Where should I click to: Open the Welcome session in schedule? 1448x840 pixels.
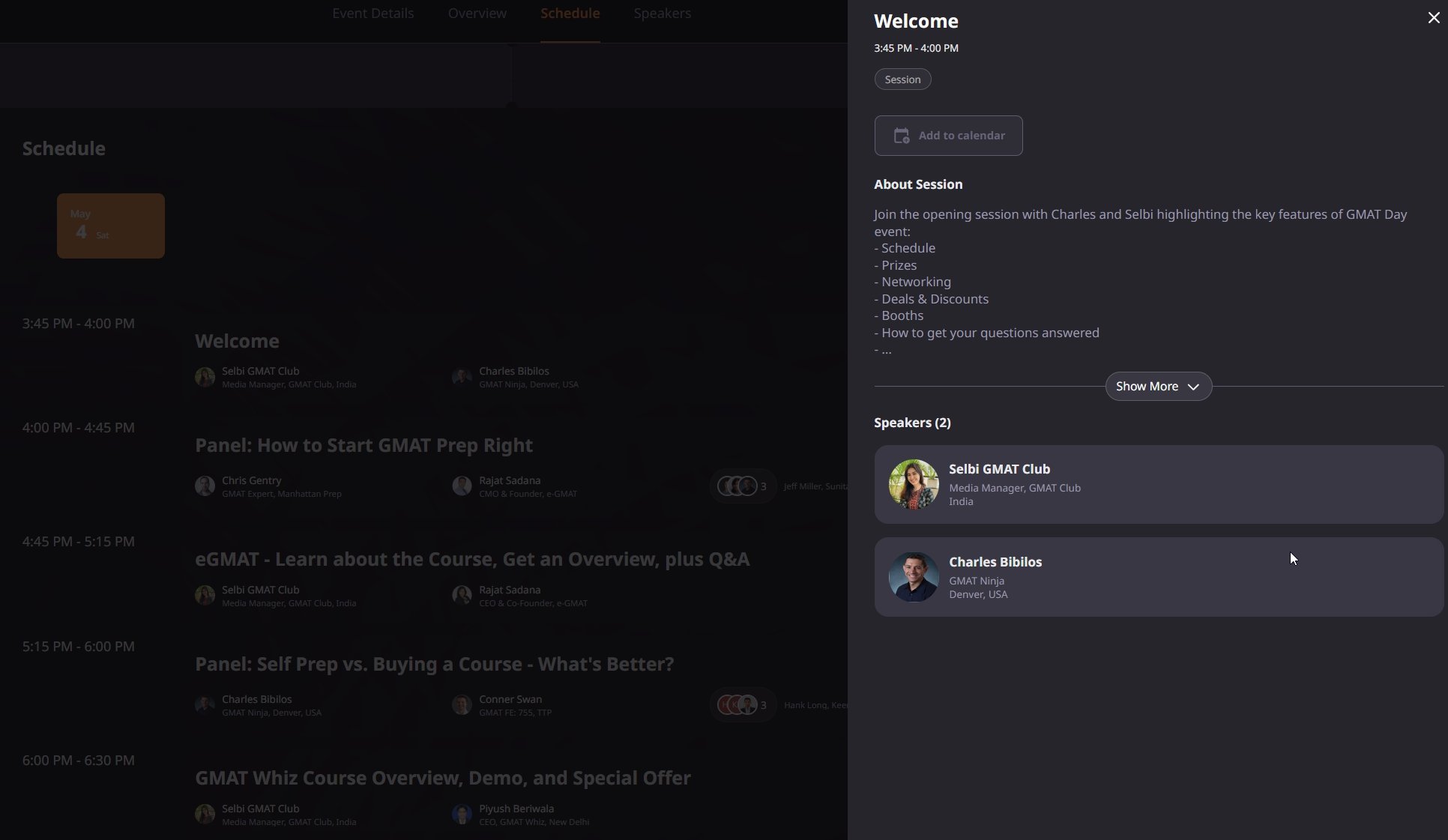pyautogui.click(x=237, y=341)
